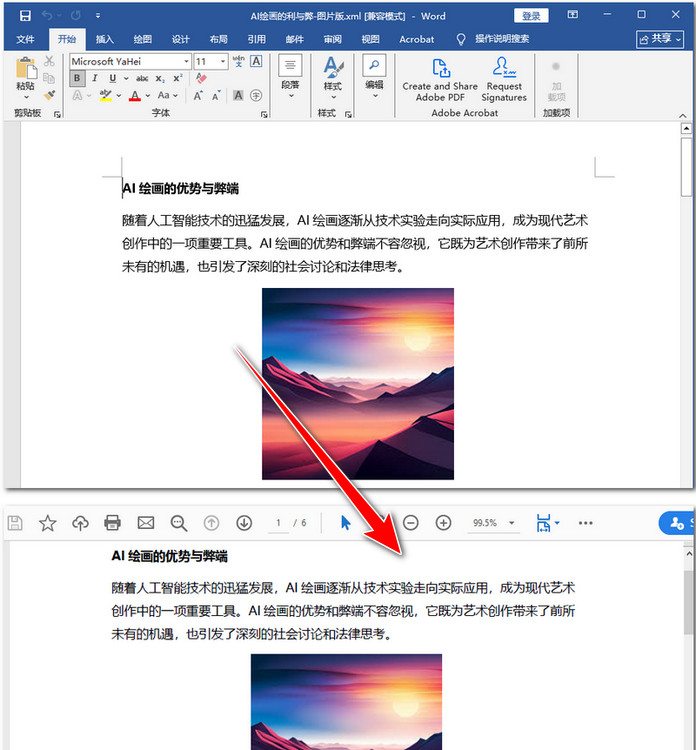The image size is (696, 750).
Task: Email the PDF using the envelope icon
Action: click(146, 523)
